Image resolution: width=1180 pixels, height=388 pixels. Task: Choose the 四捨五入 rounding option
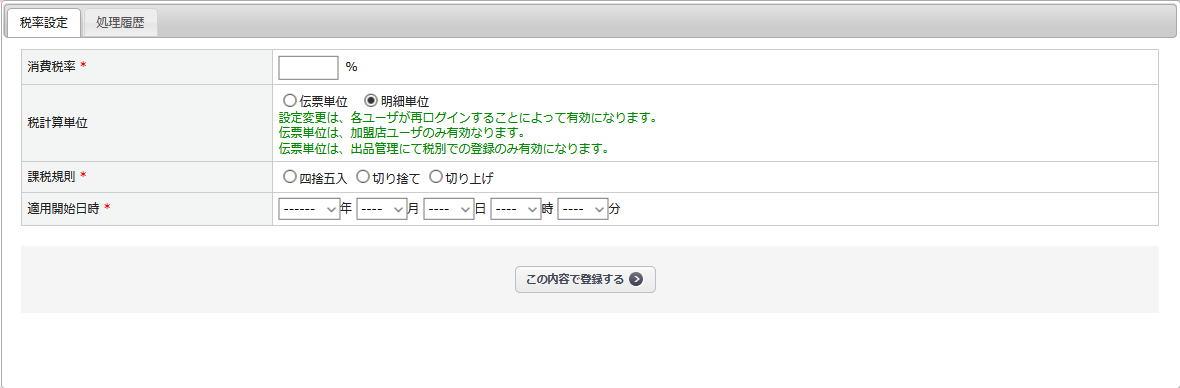point(290,177)
